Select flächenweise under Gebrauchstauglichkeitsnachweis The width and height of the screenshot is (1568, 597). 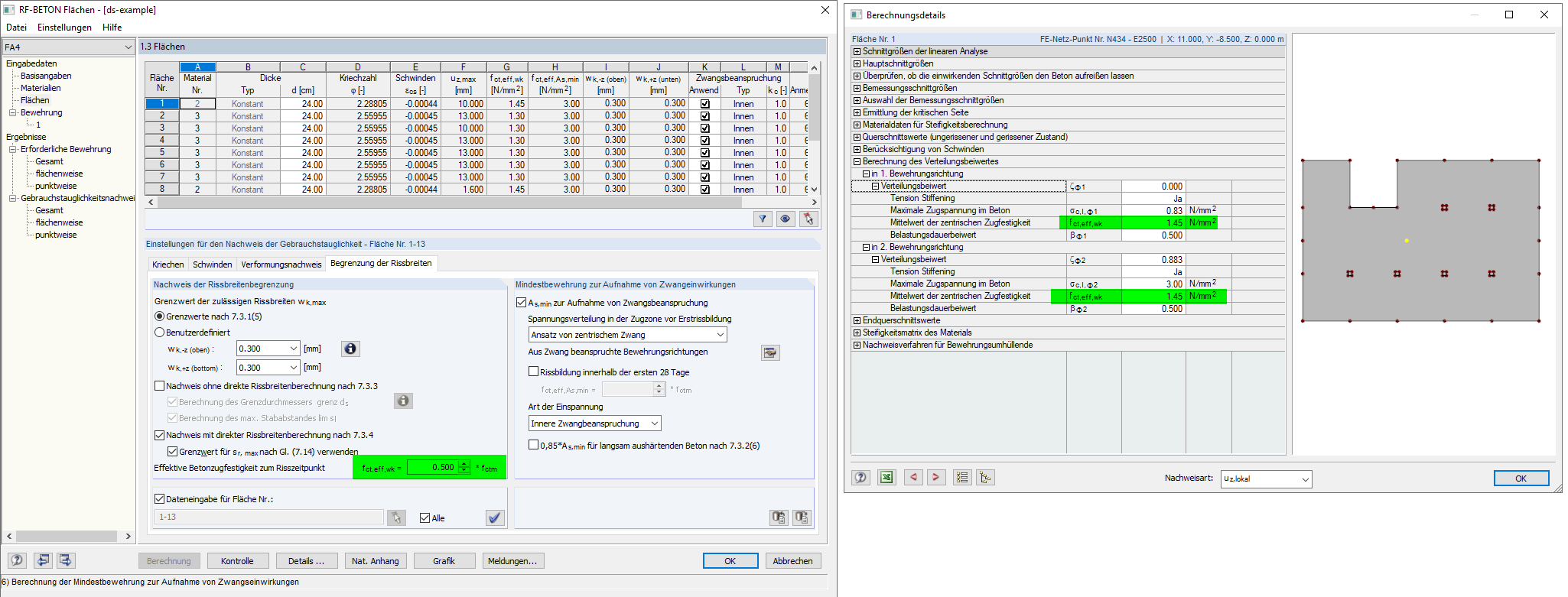pos(59,223)
